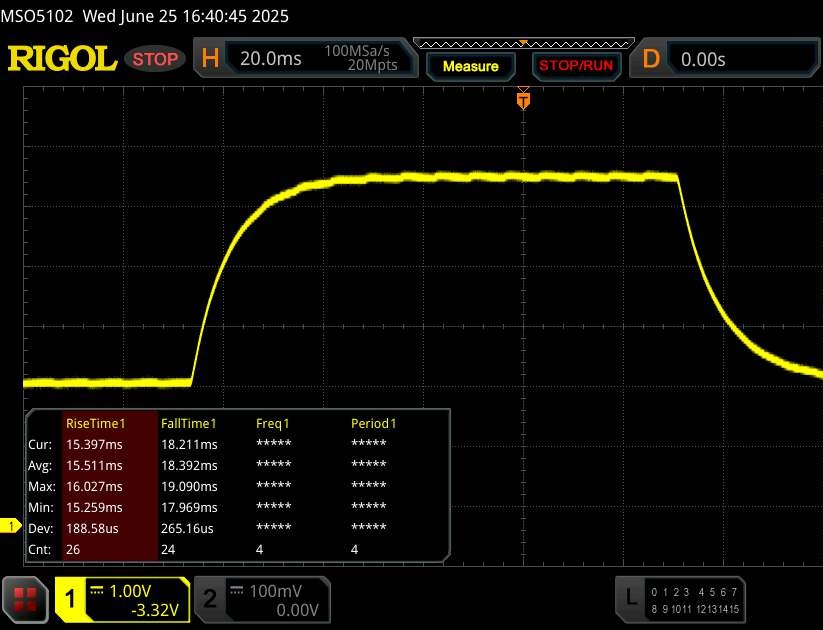Click channel 2 offset 0.00V value
823x630 pixels.
[x=297, y=610]
